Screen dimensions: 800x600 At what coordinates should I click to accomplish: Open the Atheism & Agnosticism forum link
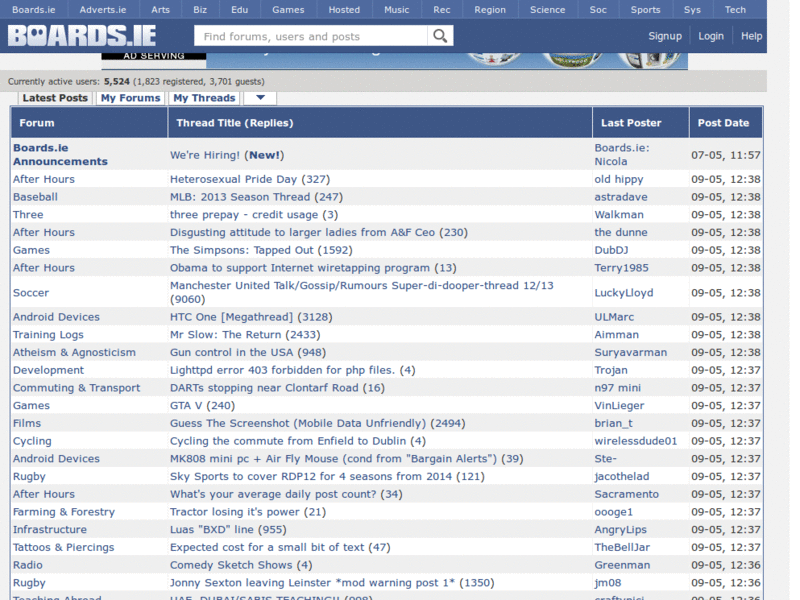coord(74,353)
